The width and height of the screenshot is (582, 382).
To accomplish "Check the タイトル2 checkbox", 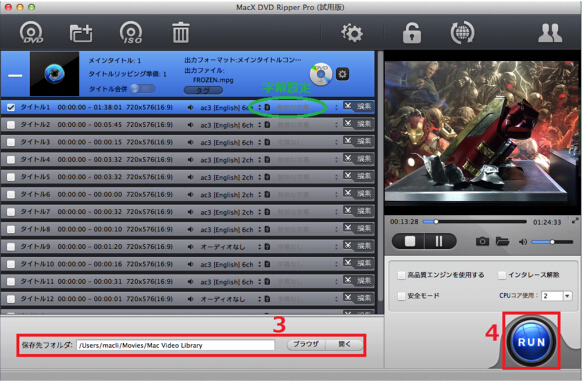I will pyautogui.click(x=11, y=125).
